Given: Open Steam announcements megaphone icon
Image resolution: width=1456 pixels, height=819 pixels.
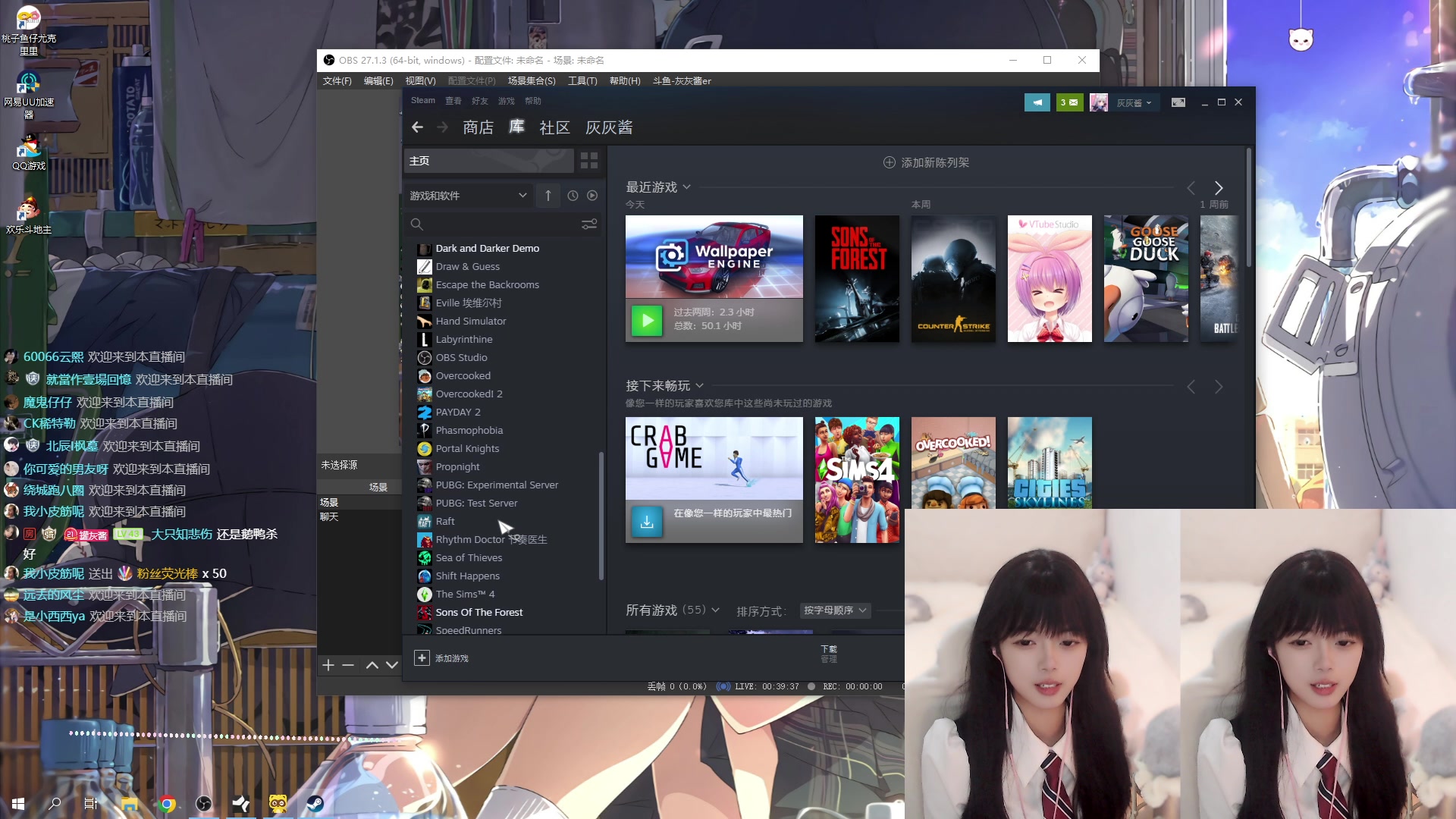Looking at the screenshot, I should click(x=1037, y=102).
